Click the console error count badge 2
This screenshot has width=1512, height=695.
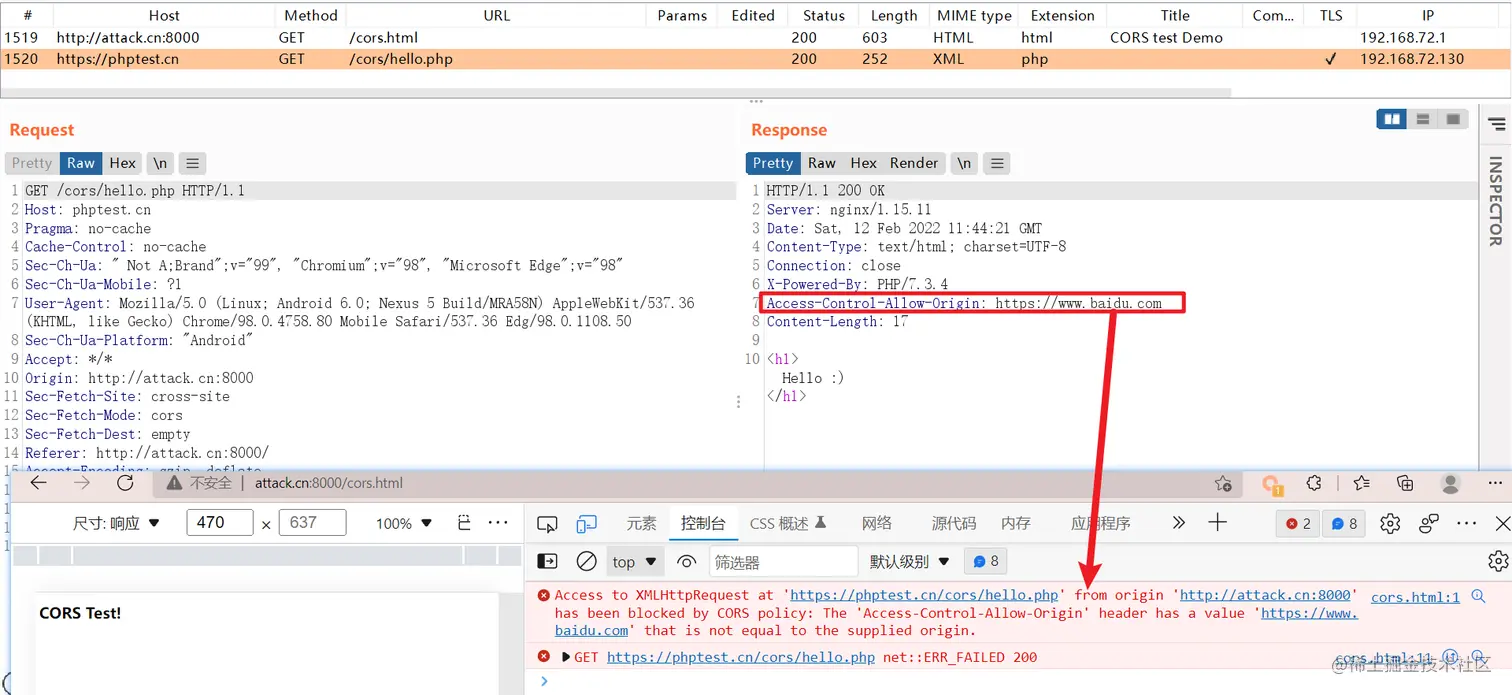1298,523
